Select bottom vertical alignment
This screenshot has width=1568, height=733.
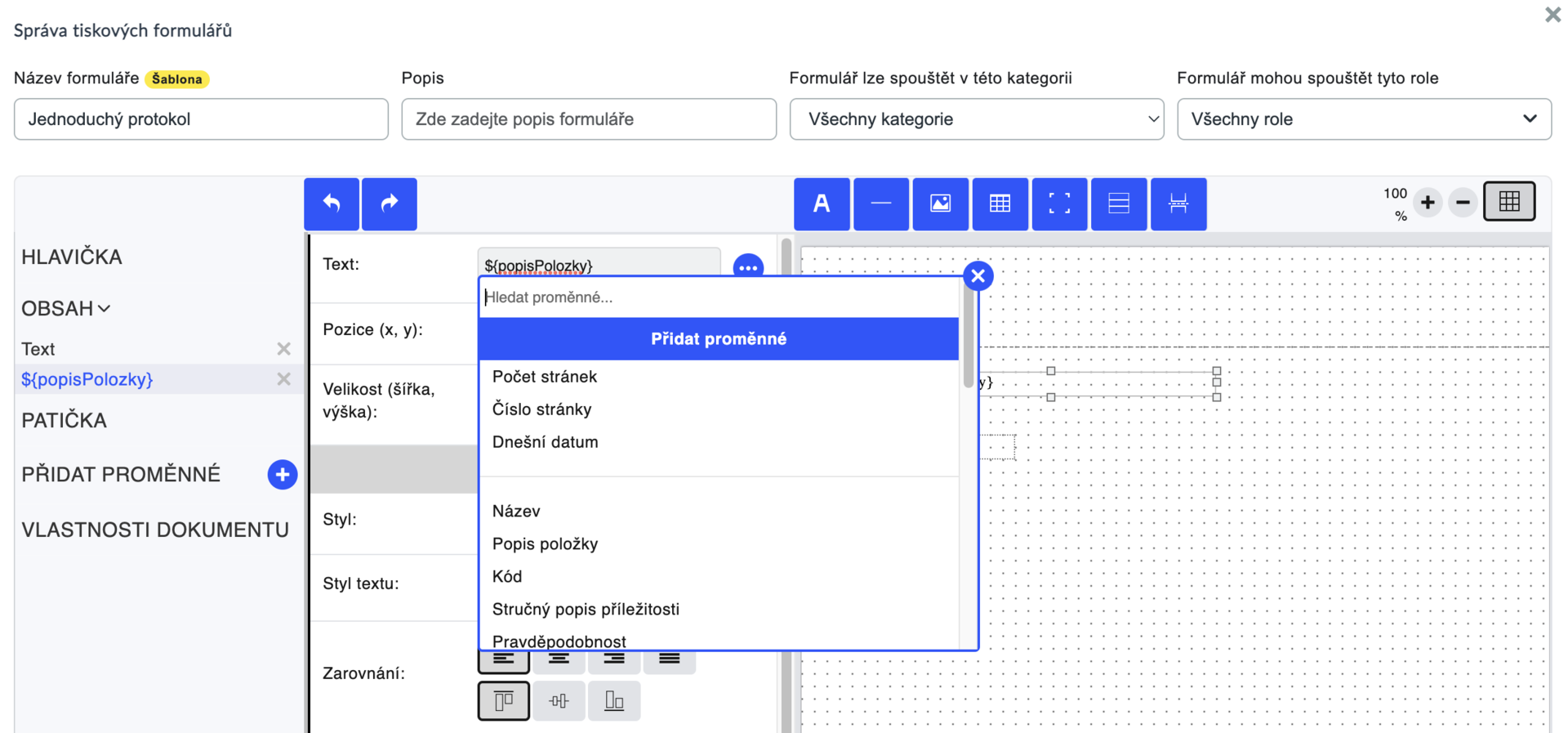[x=614, y=701]
